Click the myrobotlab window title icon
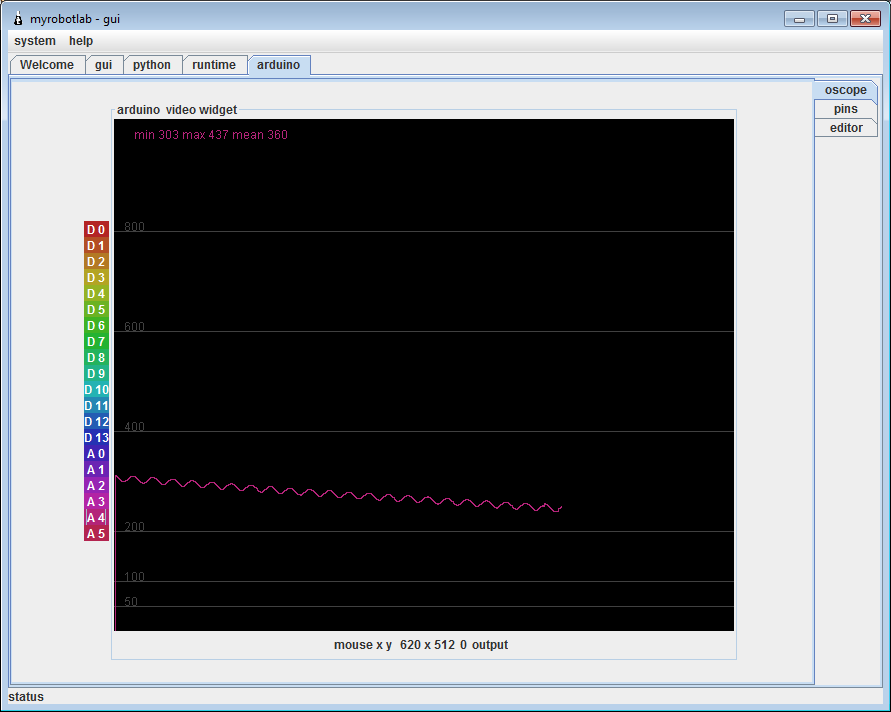 click(x=18, y=19)
